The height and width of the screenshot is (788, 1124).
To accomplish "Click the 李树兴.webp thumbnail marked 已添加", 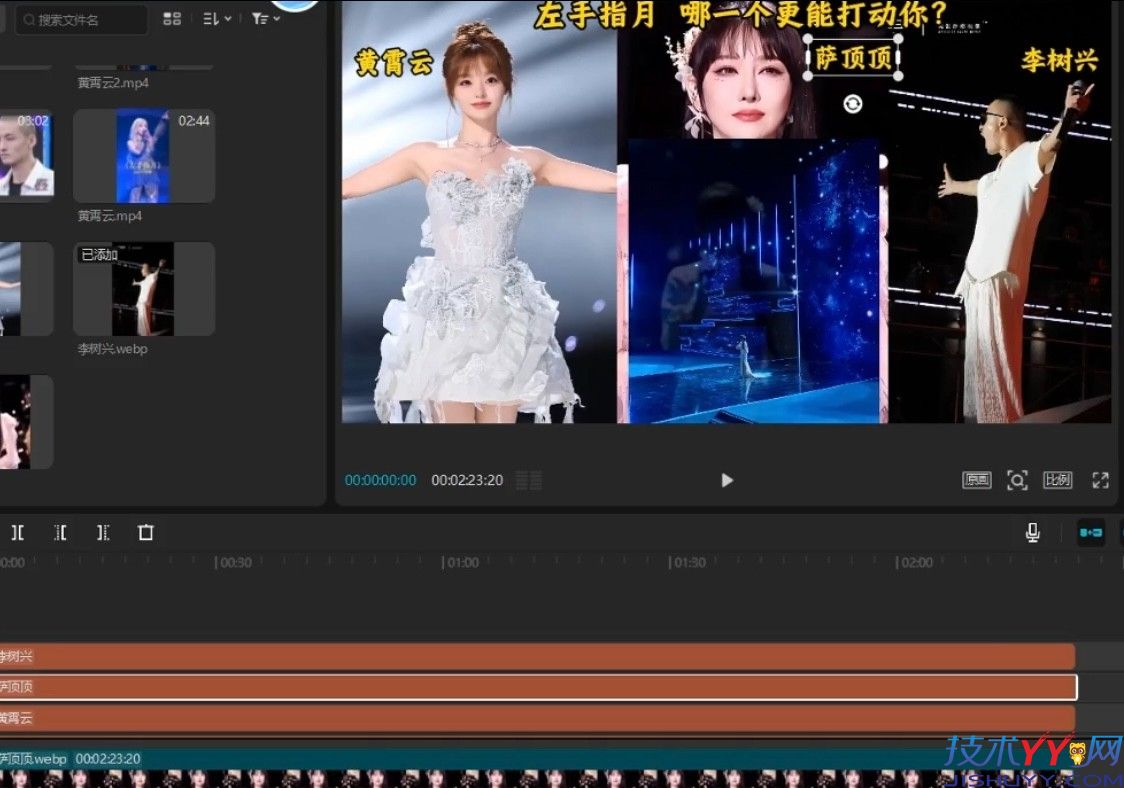I will coord(143,288).
